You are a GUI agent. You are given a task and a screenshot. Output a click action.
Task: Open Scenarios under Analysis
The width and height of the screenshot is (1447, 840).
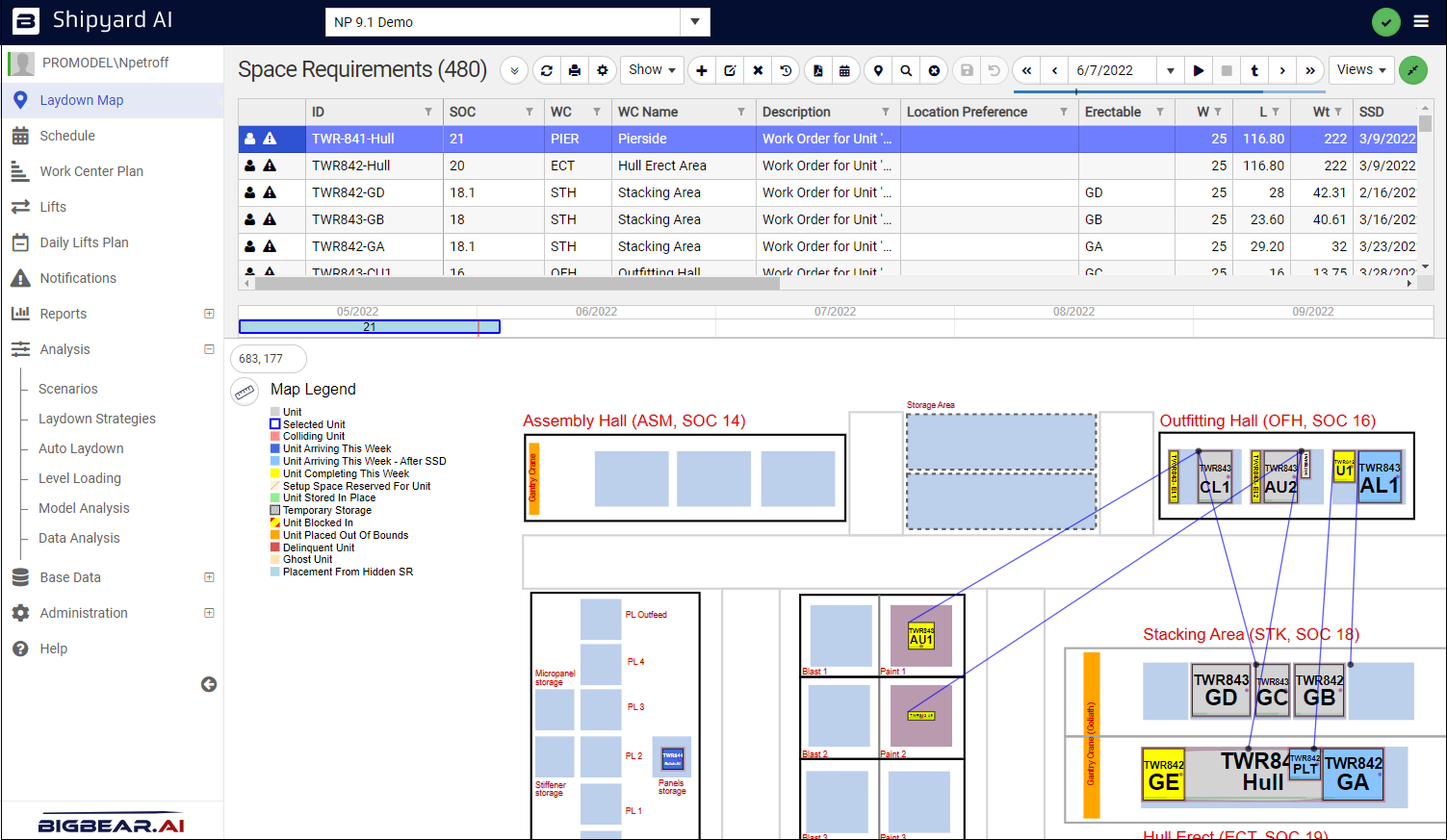point(68,389)
